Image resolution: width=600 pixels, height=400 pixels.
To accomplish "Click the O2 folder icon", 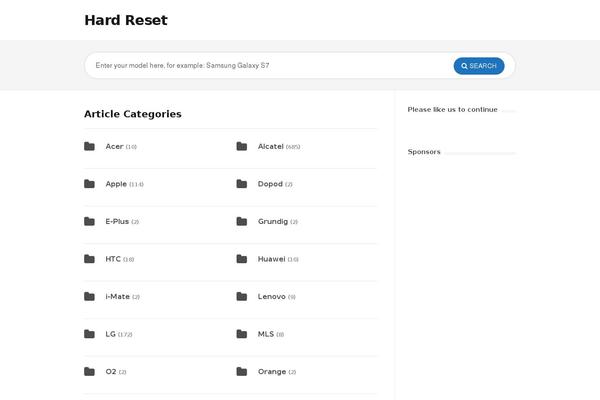I will point(89,371).
